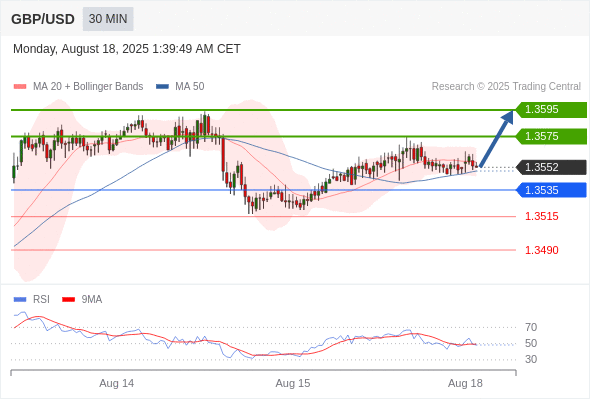The height and width of the screenshot is (400, 590).
Task: Click the chart date and time stamp
Action: (127, 49)
